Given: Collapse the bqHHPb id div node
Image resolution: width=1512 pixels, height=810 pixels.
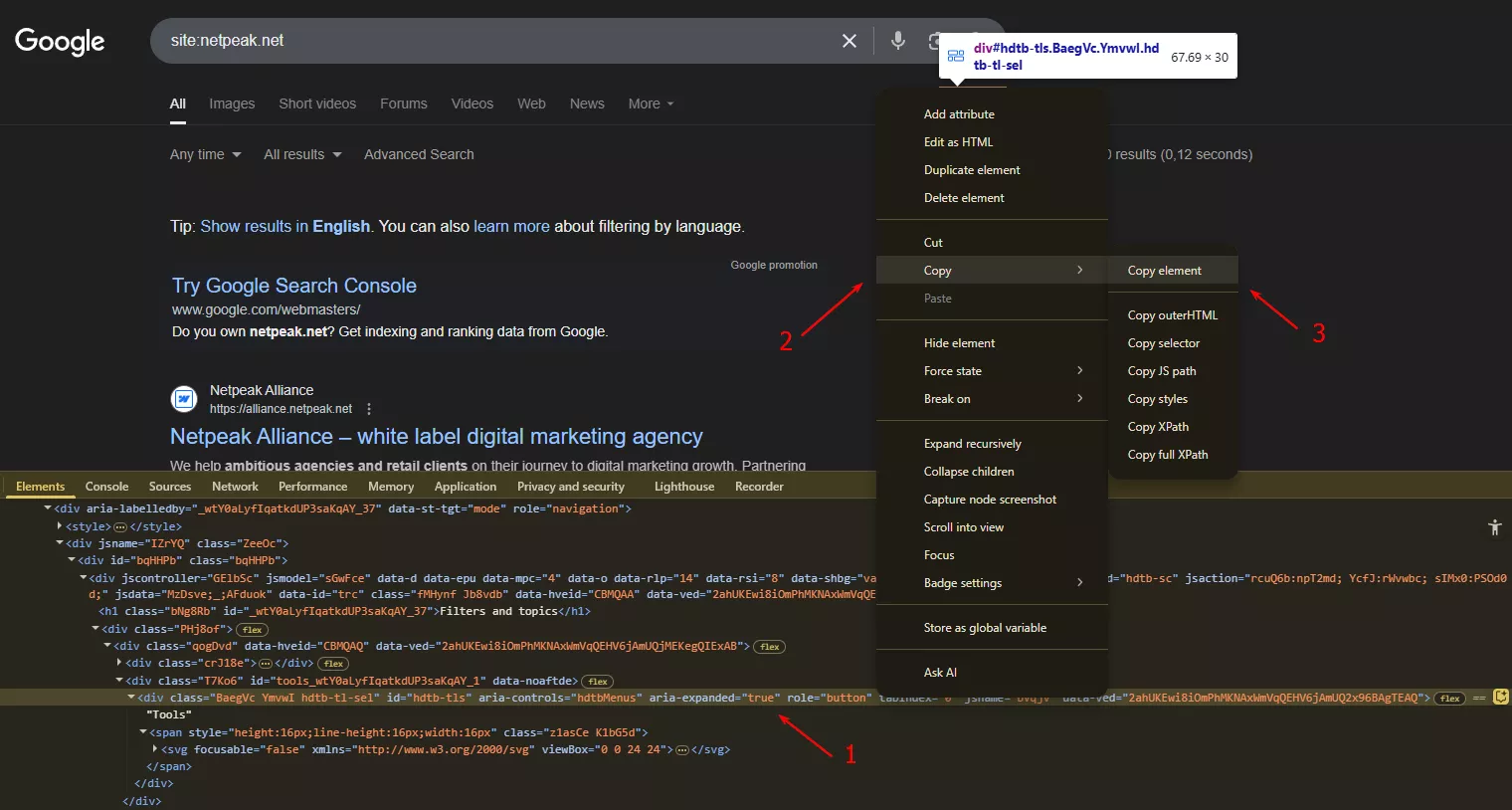Looking at the screenshot, I should click(72, 560).
